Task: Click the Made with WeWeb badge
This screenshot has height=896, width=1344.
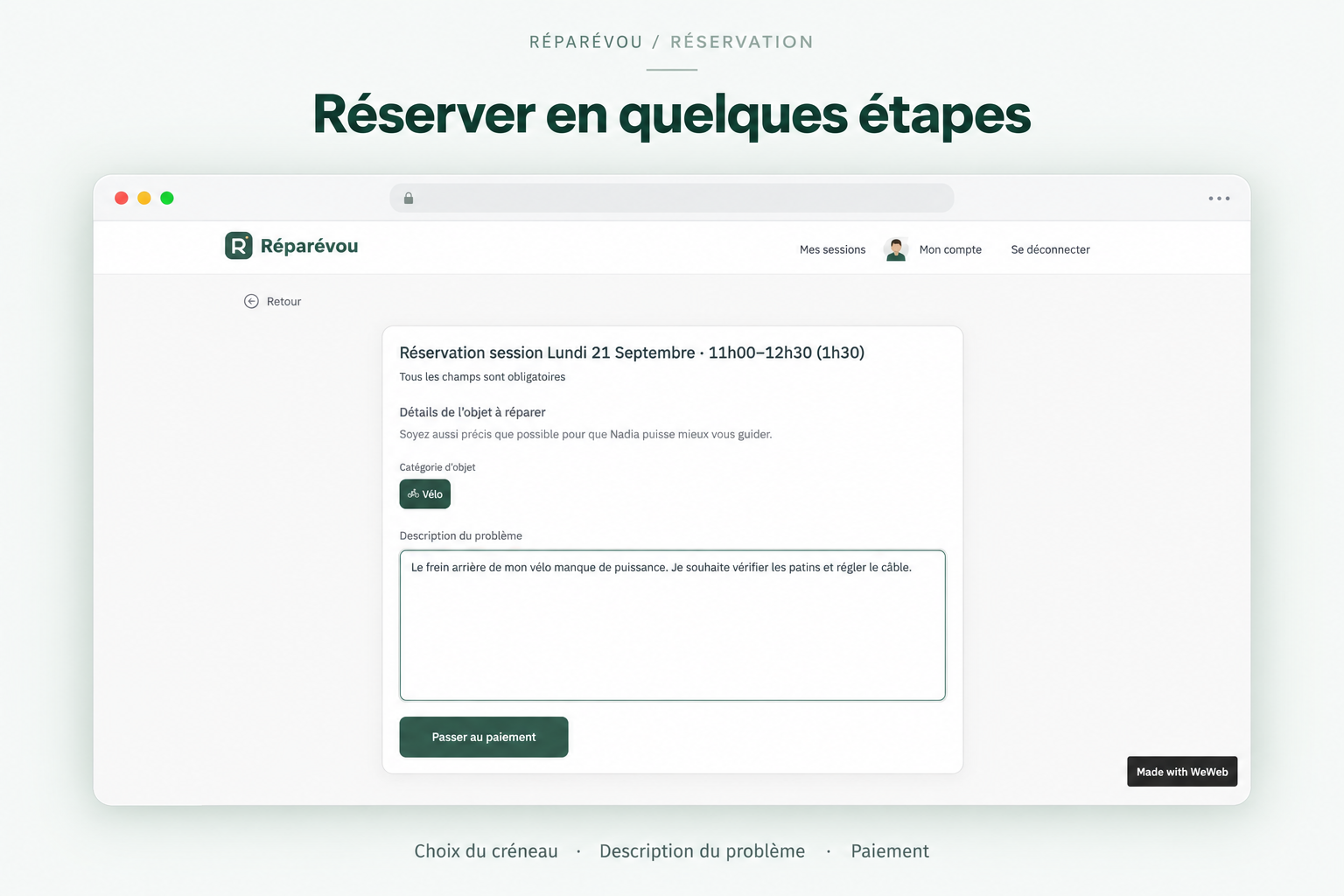Action: (1182, 772)
